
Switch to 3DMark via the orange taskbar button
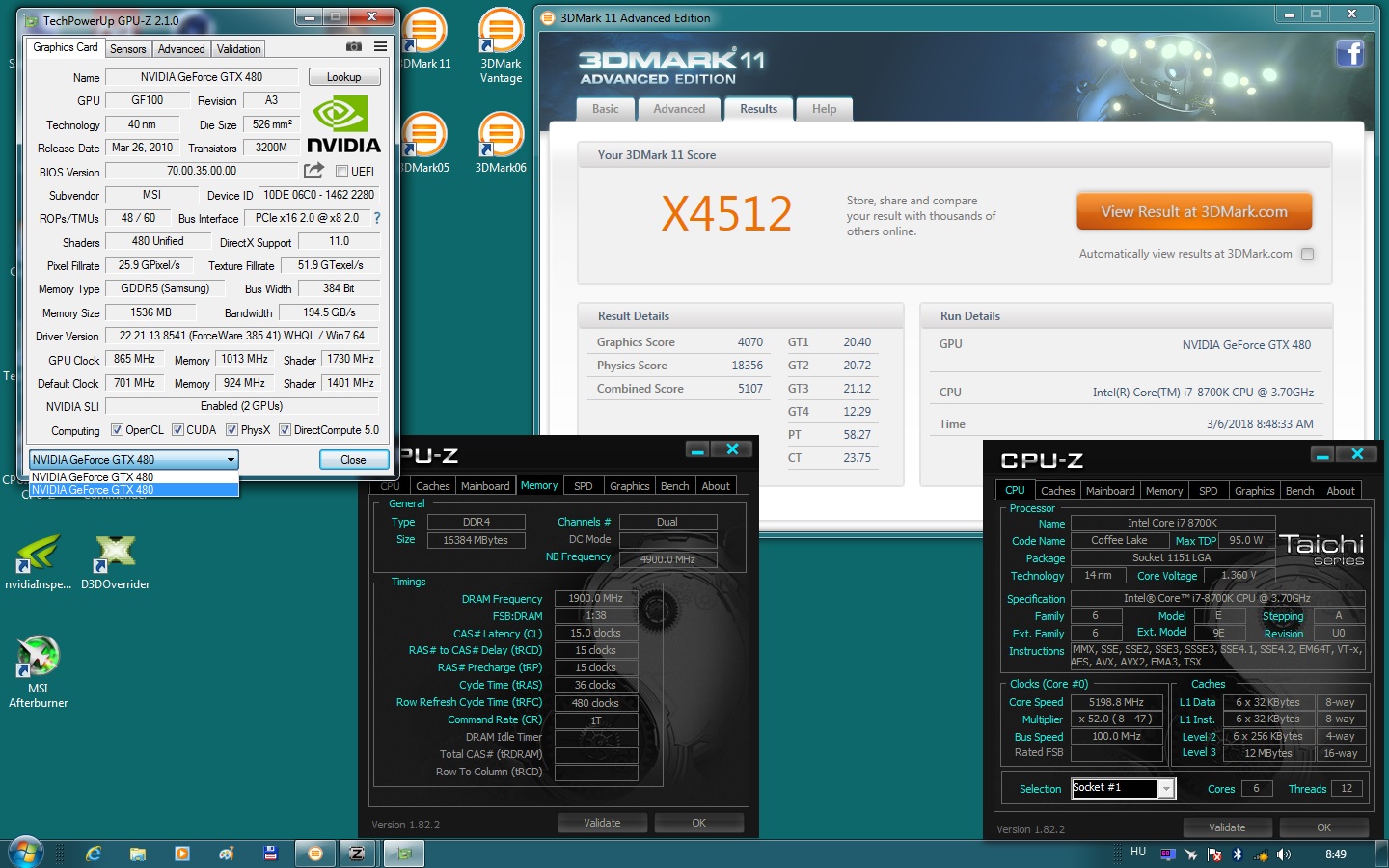coord(314,854)
